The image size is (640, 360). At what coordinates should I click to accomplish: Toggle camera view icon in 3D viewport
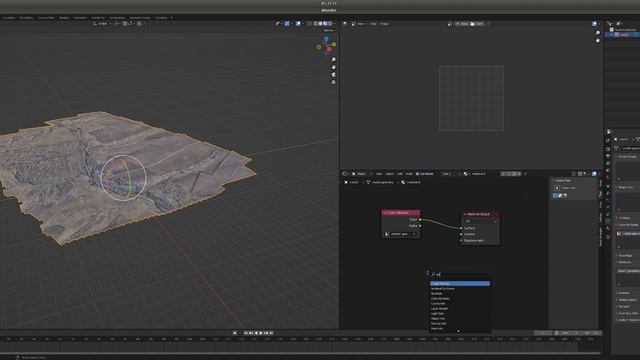(x=333, y=75)
